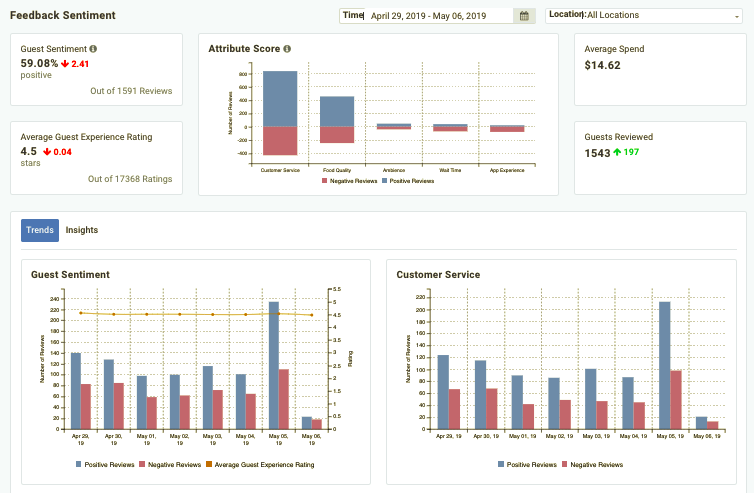Open the calendar date picker icon

click(x=524, y=16)
